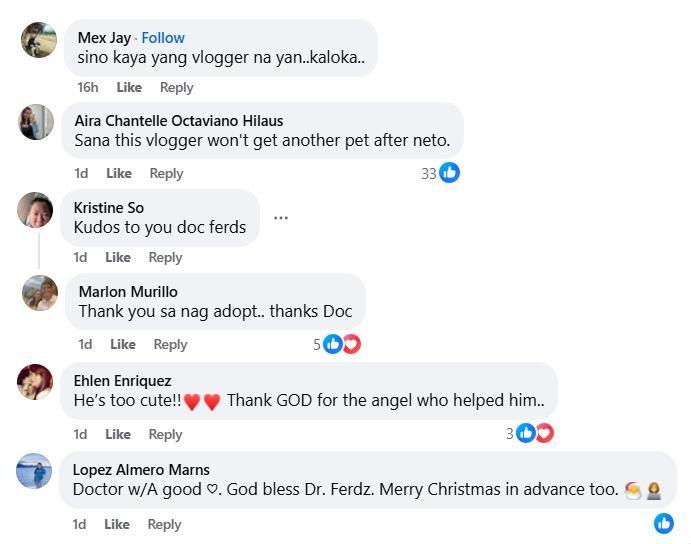
Task: Open the options menu on Kristine So's comment
Action: coord(281,218)
